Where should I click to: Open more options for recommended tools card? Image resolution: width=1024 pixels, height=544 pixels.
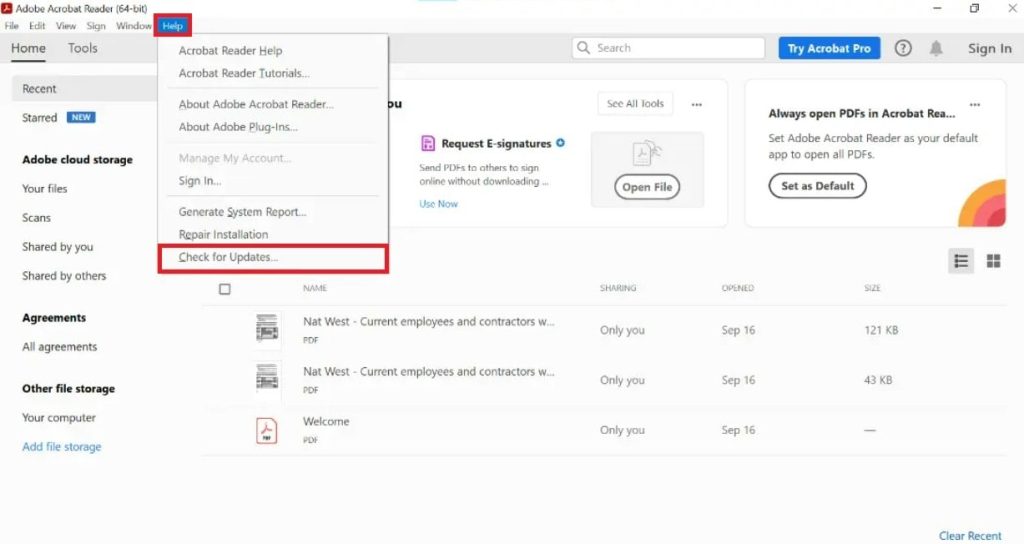coord(697,104)
